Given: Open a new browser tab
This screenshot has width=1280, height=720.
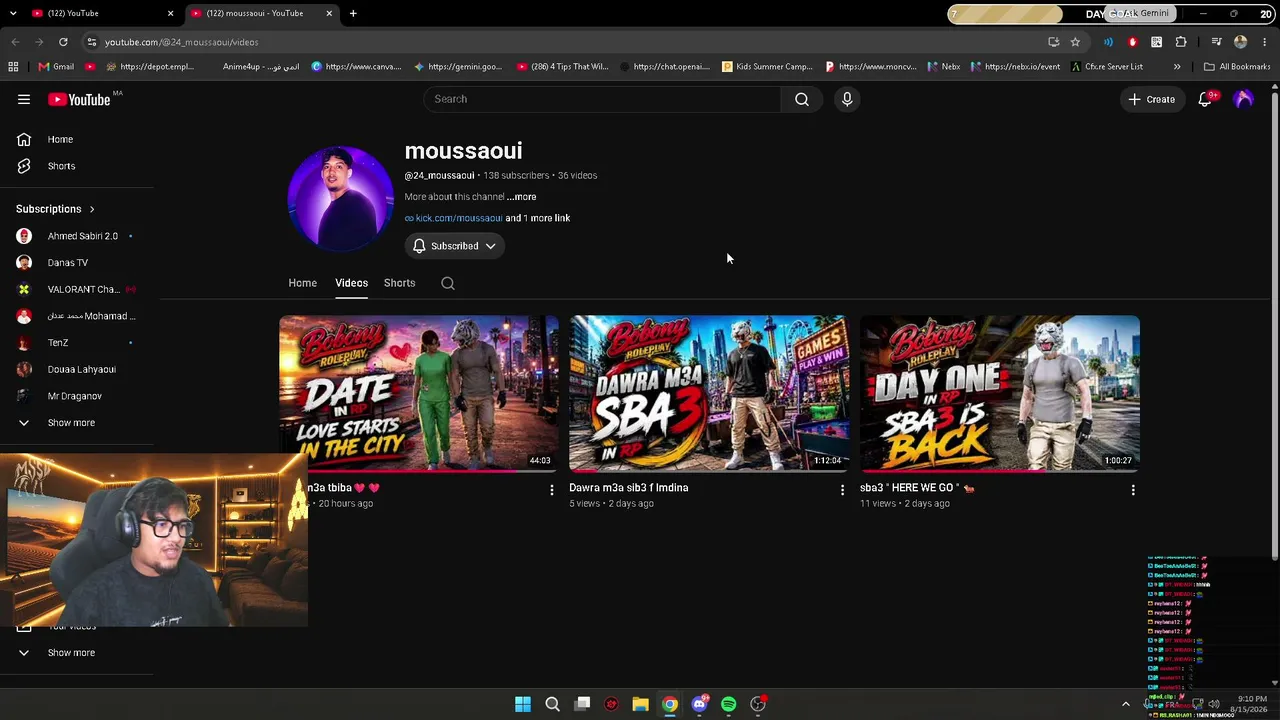Looking at the screenshot, I should pos(353,13).
